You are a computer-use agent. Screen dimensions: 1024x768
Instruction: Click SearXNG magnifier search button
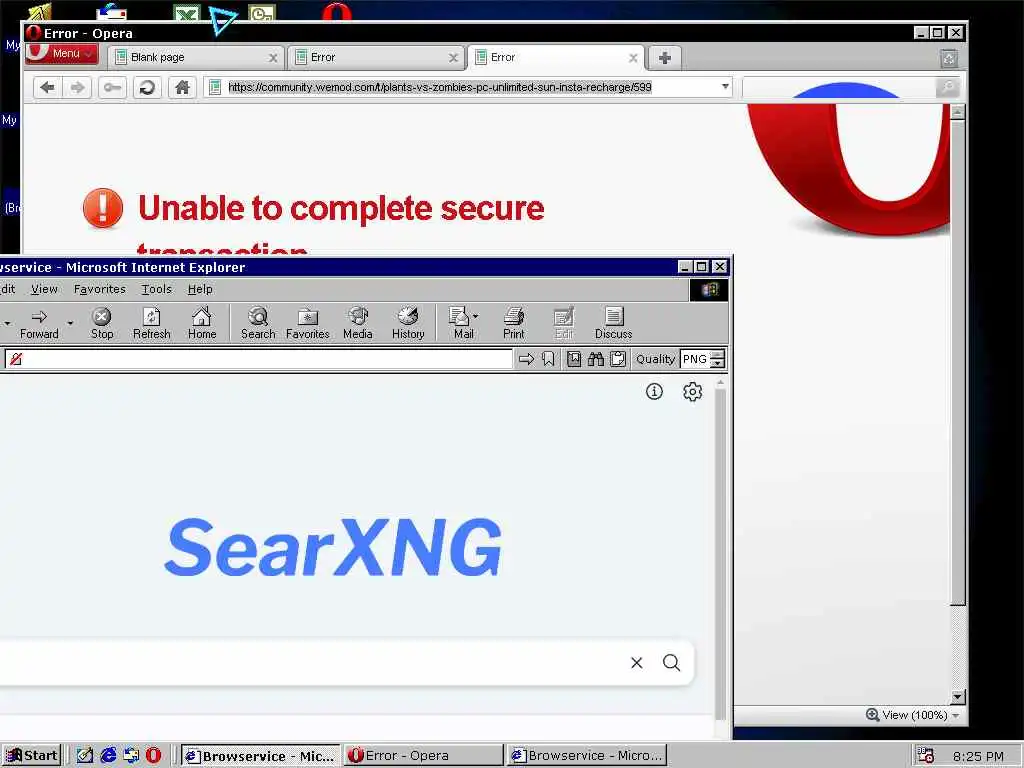pos(671,663)
